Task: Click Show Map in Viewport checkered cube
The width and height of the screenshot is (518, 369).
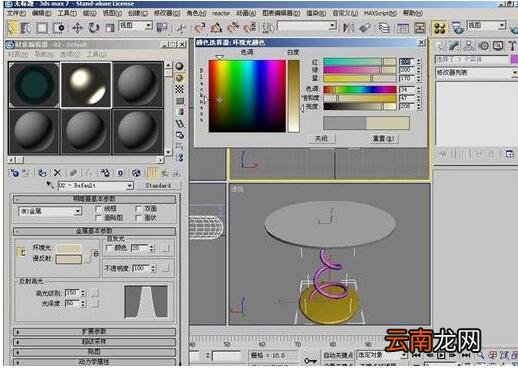Action: (136, 173)
